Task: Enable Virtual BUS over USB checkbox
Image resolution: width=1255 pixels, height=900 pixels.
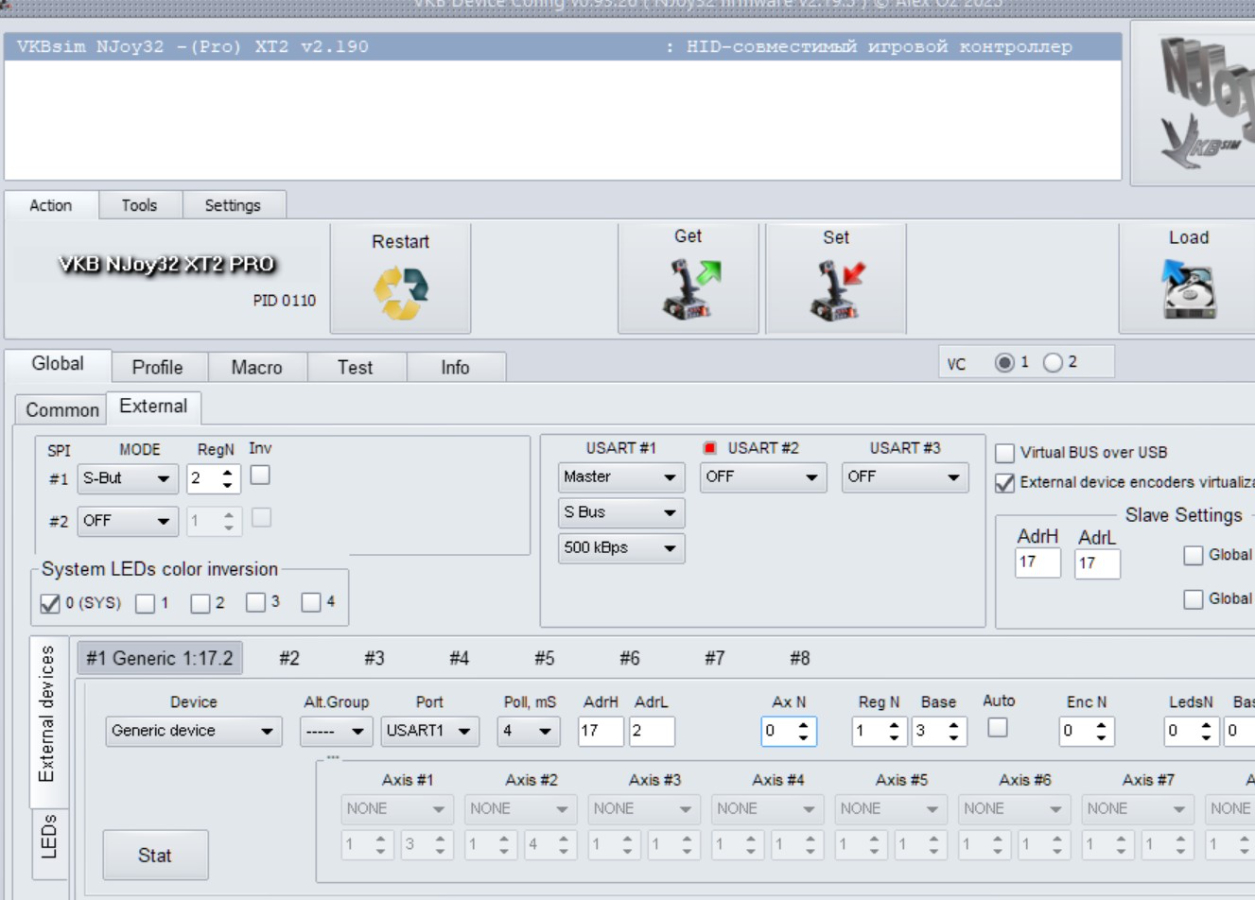Action: point(1005,452)
